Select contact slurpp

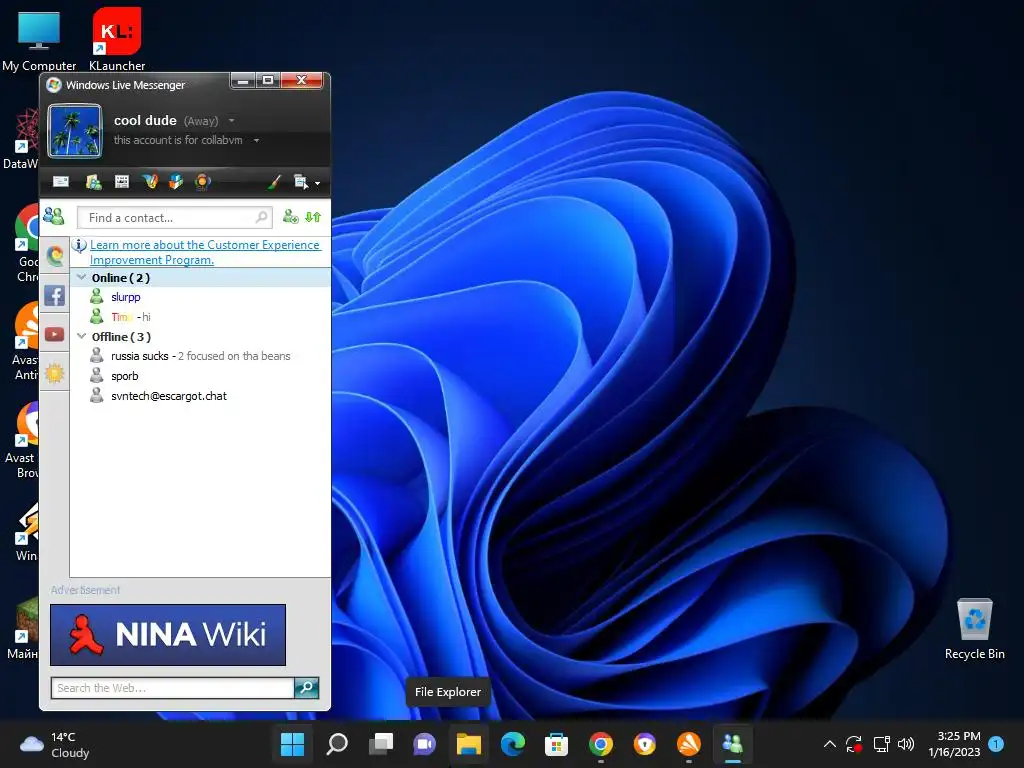point(125,297)
